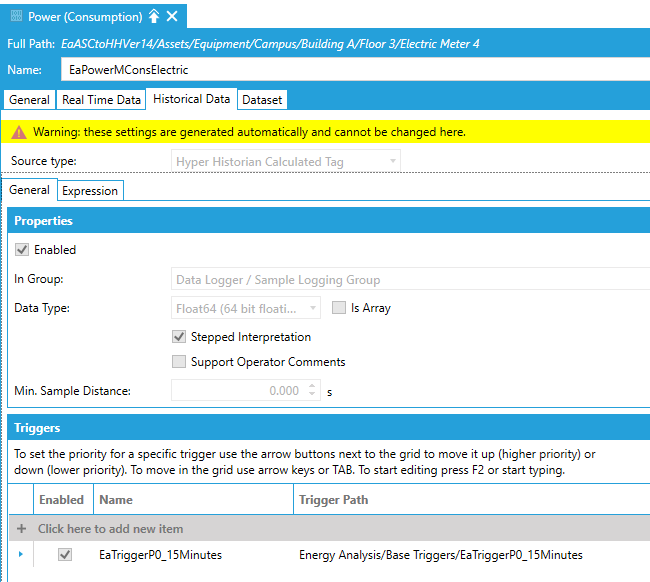Toggle the EaTriggerP0_15Minutes row's Enabled checkbox
This screenshot has width=650, height=582.
pyautogui.click(x=65, y=554)
